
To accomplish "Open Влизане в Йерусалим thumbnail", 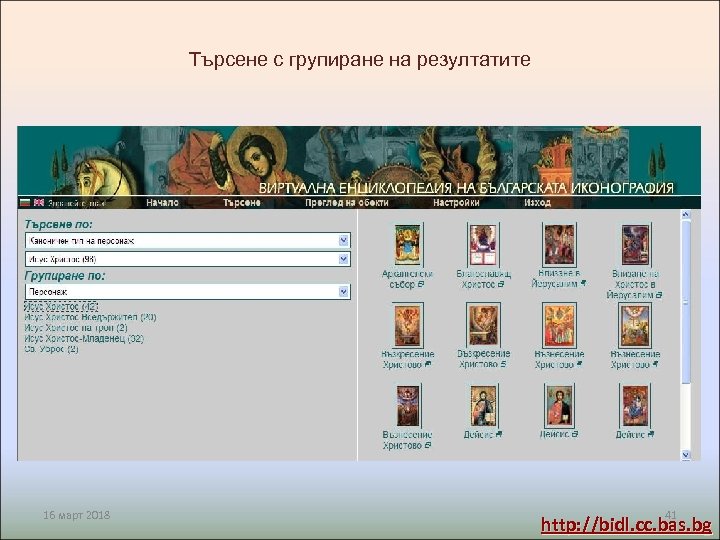I will pos(559,245).
